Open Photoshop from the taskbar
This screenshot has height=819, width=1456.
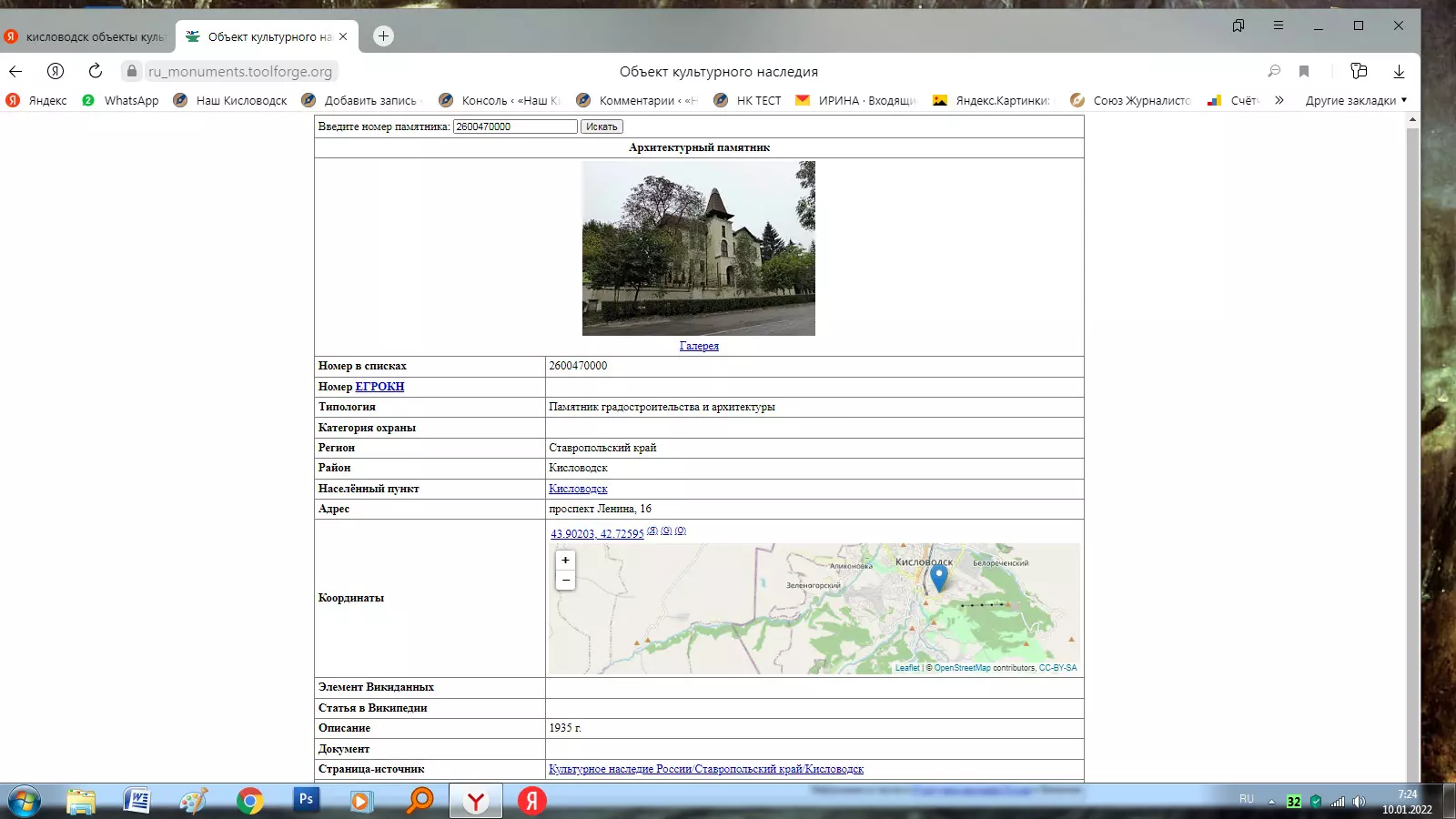[306, 800]
